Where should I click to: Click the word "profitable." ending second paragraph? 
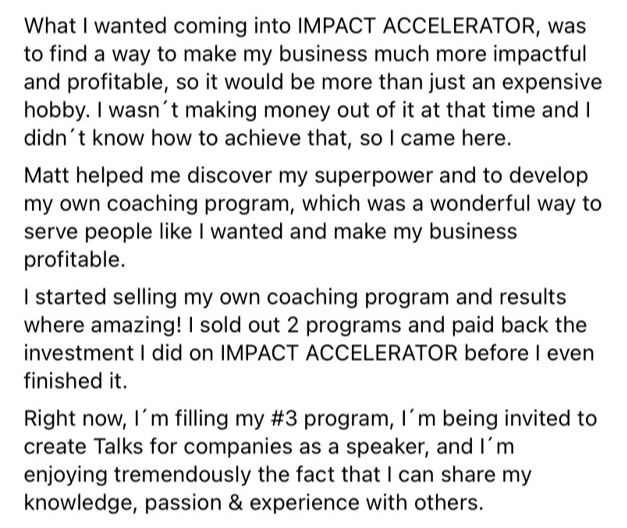[x=74, y=261]
